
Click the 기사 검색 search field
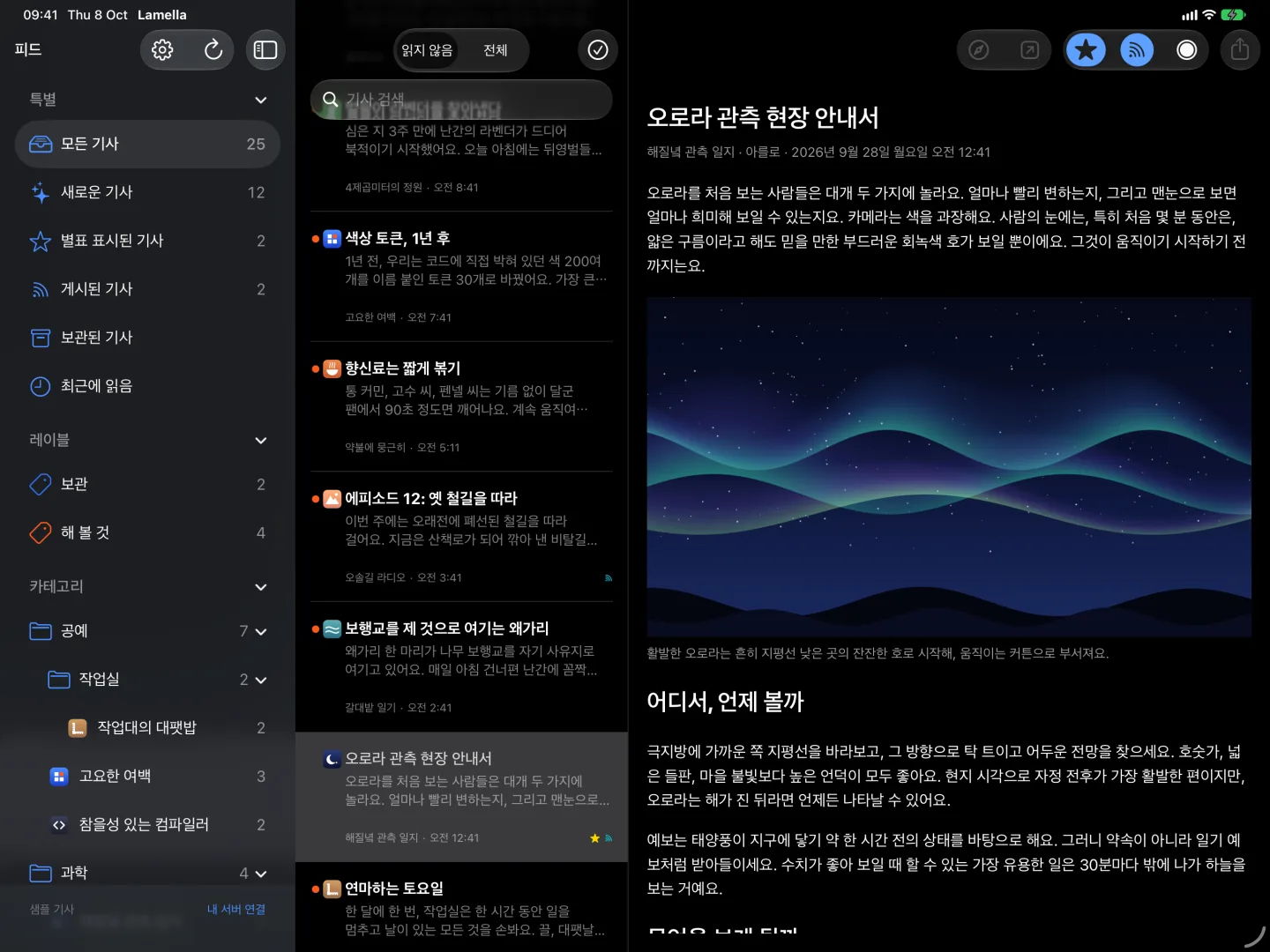pos(461,100)
